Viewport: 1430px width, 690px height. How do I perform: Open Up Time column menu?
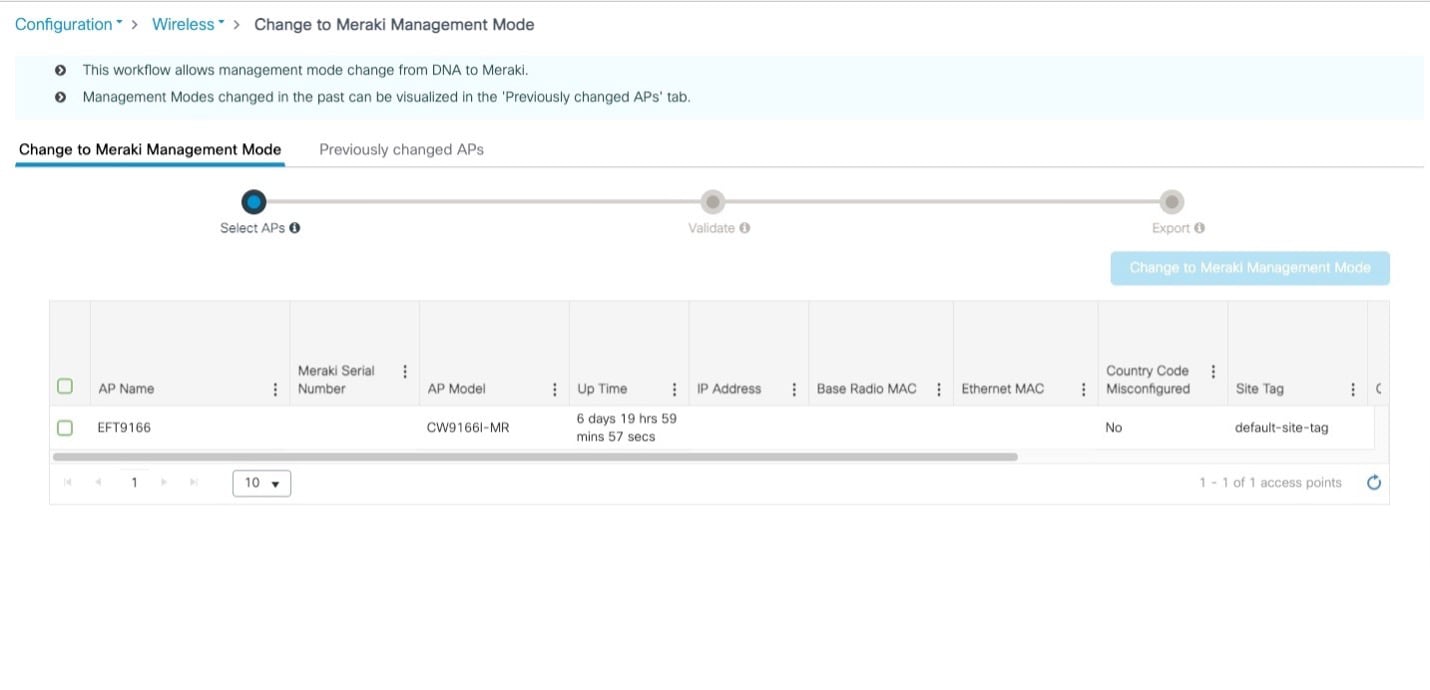[x=674, y=390]
